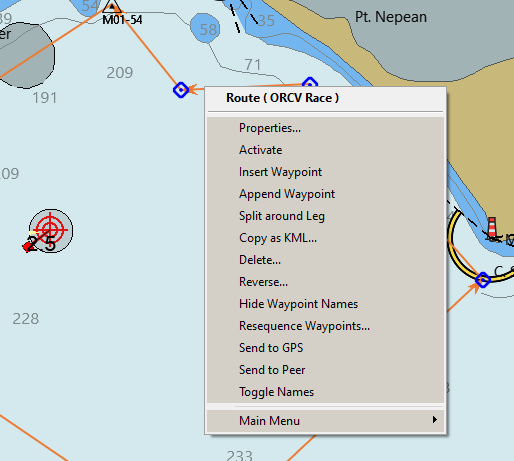Choose Send to Peer option

coord(325,370)
